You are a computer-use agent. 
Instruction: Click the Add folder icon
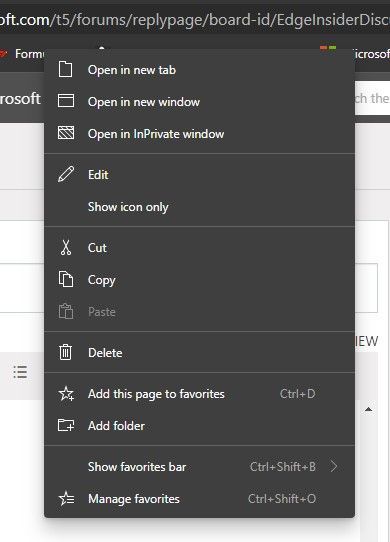point(66,425)
